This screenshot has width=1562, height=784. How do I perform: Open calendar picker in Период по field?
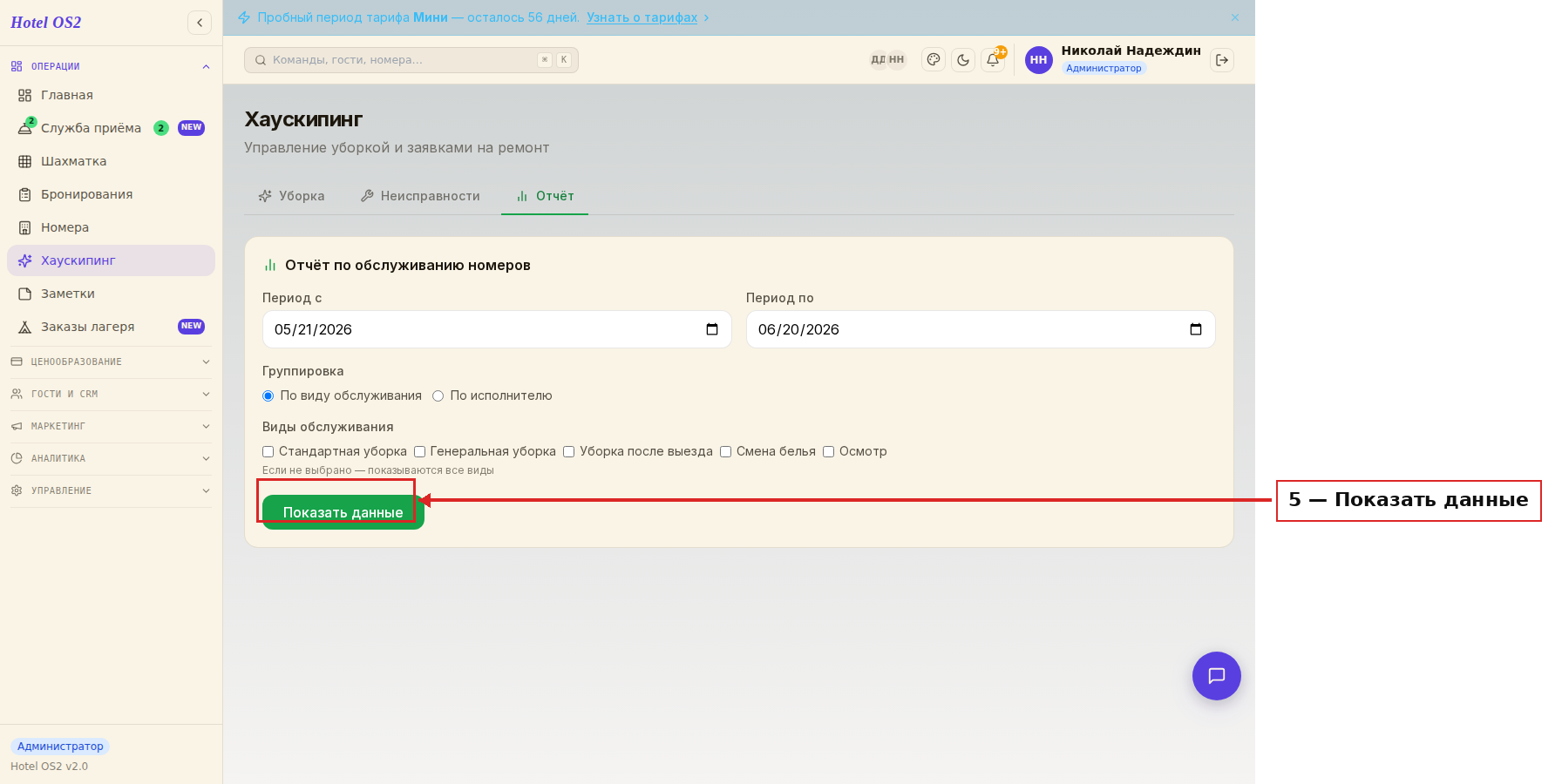[x=1196, y=329]
